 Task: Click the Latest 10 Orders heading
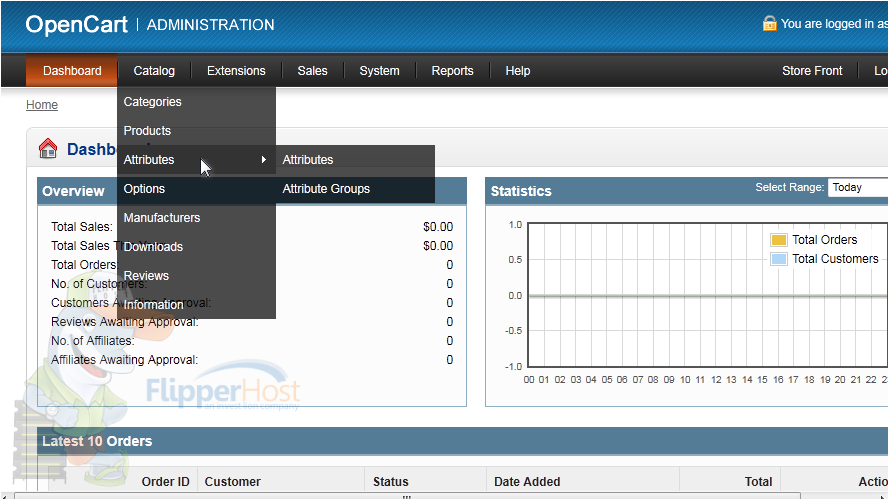click(97, 441)
